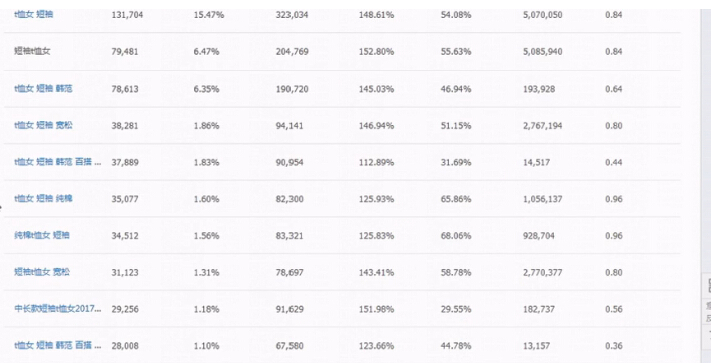Open the QR code icon in side widget
Image resolution: width=711 pixels, height=363 pixels.
coord(707,286)
